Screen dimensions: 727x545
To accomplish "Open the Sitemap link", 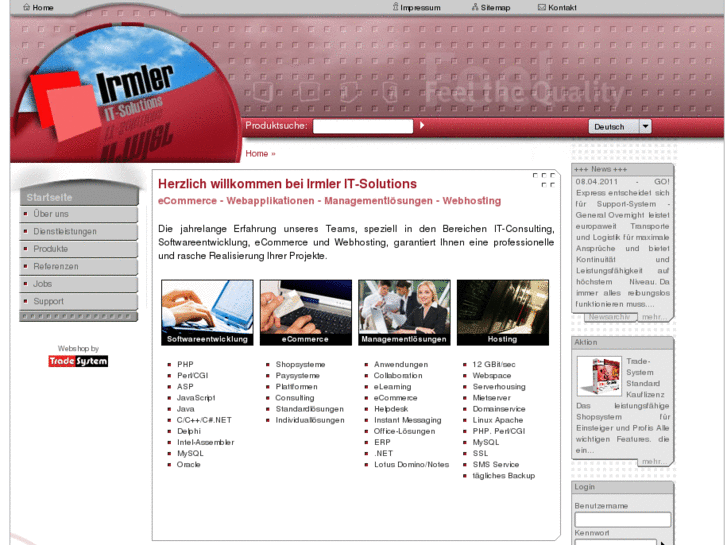I will (495, 7).
